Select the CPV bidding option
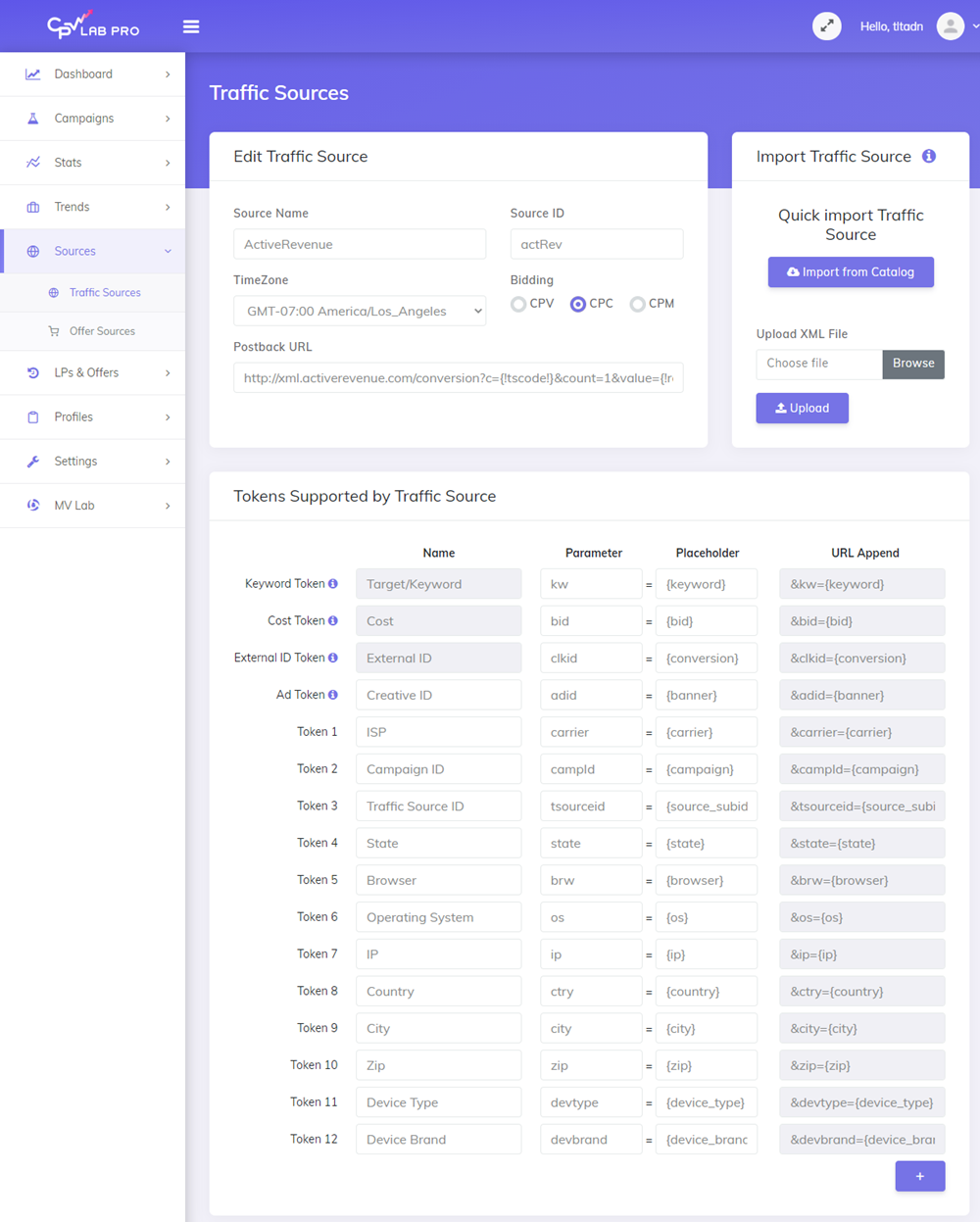Image resolution: width=980 pixels, height=1222 pixels. pyautogui.click(x=517, y=304)
